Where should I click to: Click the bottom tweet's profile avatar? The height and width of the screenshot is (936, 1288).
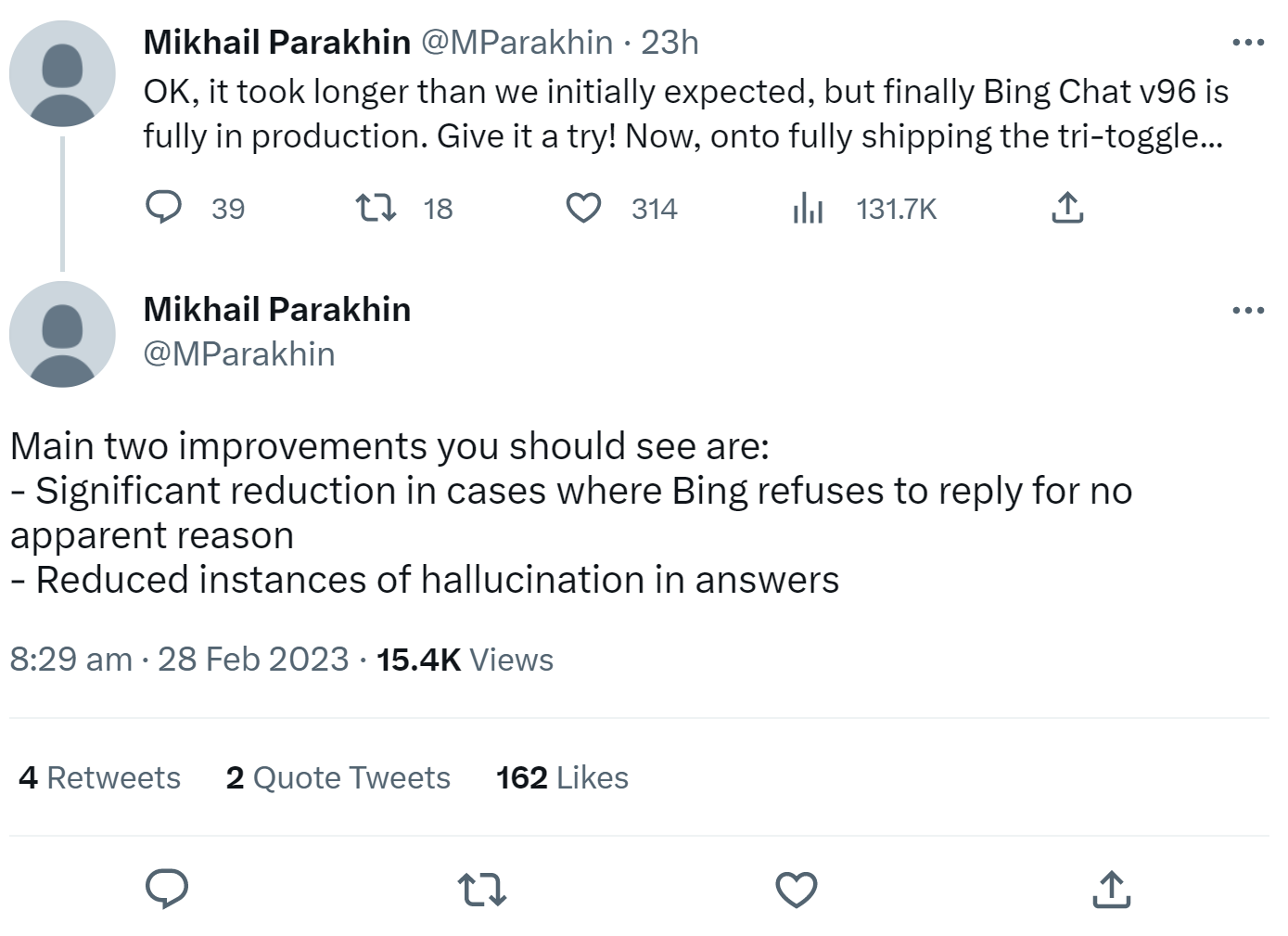pyautogui.click(x=61, y=333)
